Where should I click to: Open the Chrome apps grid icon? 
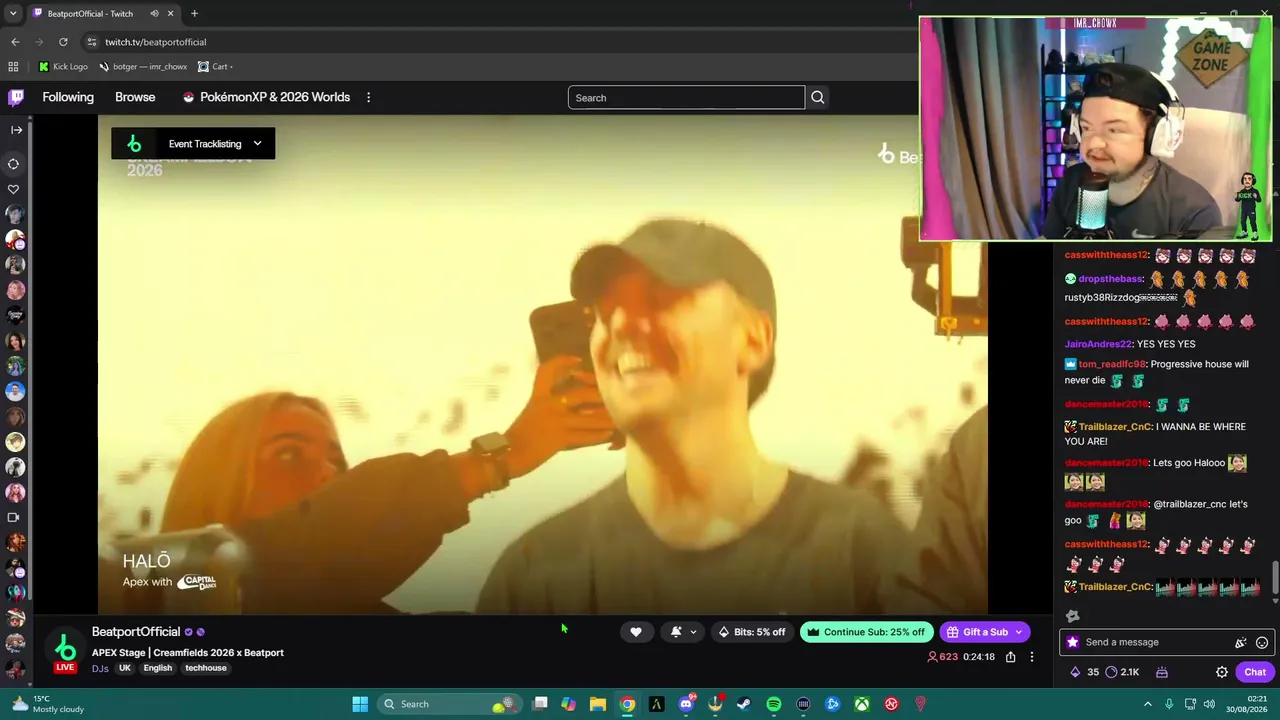13,67
